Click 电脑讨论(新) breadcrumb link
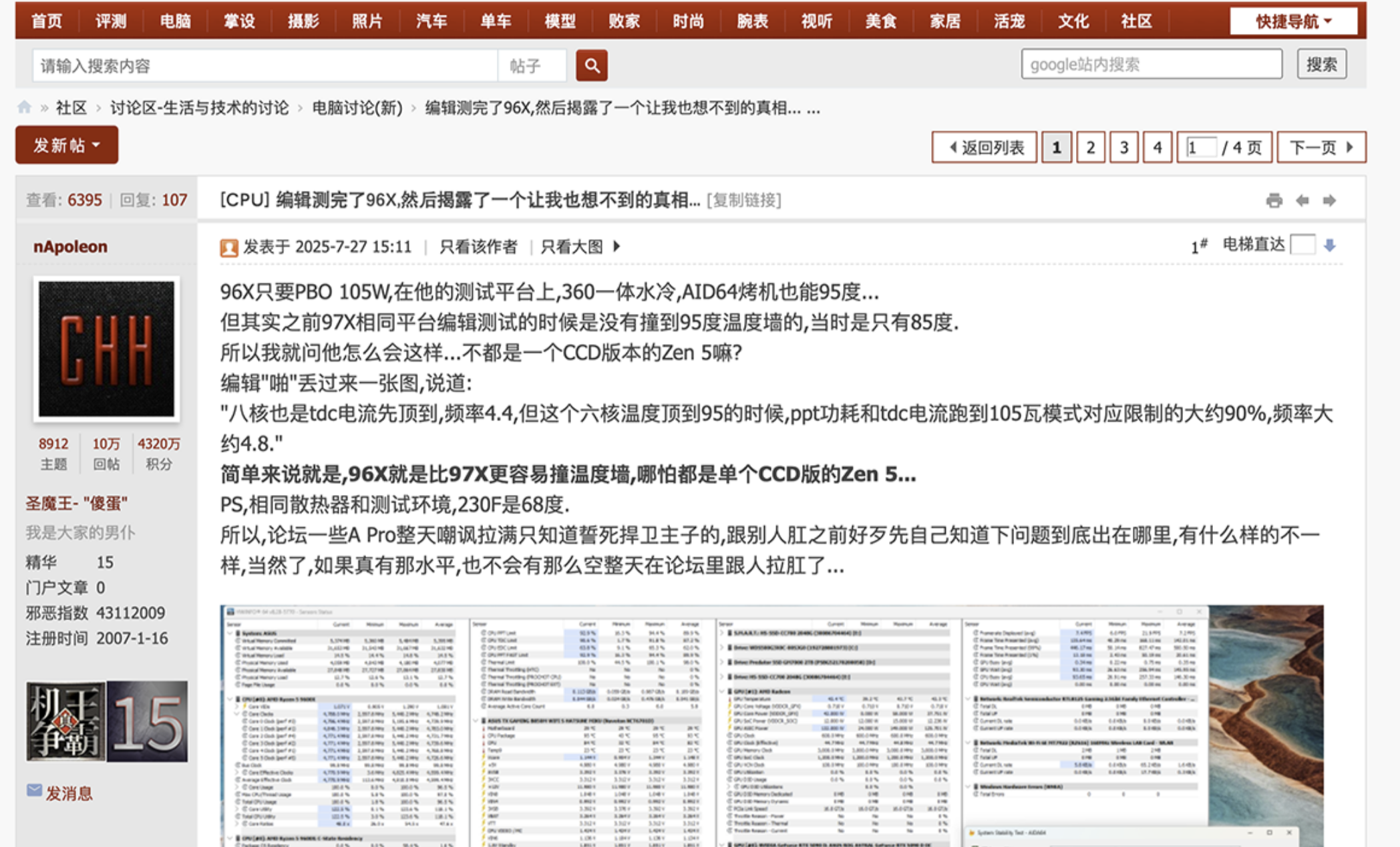This screenshot has height=847, width=1400. pyautogui.click(x=357, y=108)
